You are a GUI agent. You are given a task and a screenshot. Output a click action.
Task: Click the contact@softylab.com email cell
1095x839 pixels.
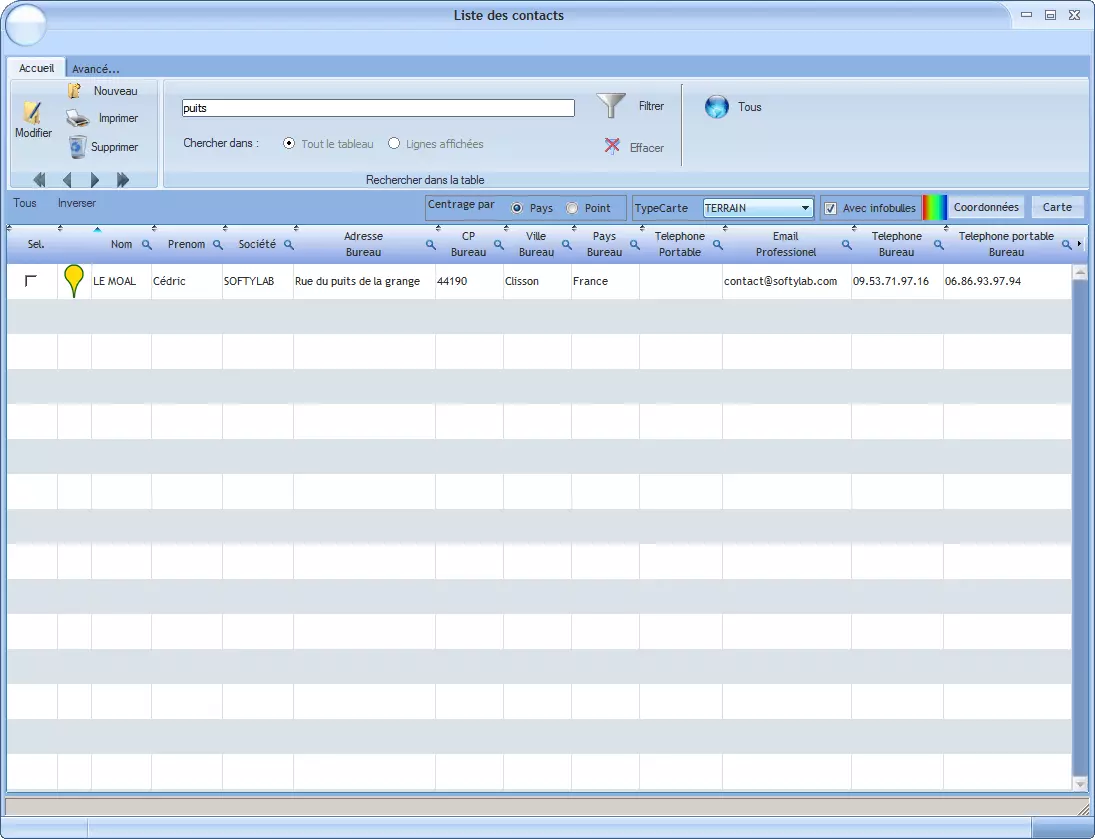[786, 281]
